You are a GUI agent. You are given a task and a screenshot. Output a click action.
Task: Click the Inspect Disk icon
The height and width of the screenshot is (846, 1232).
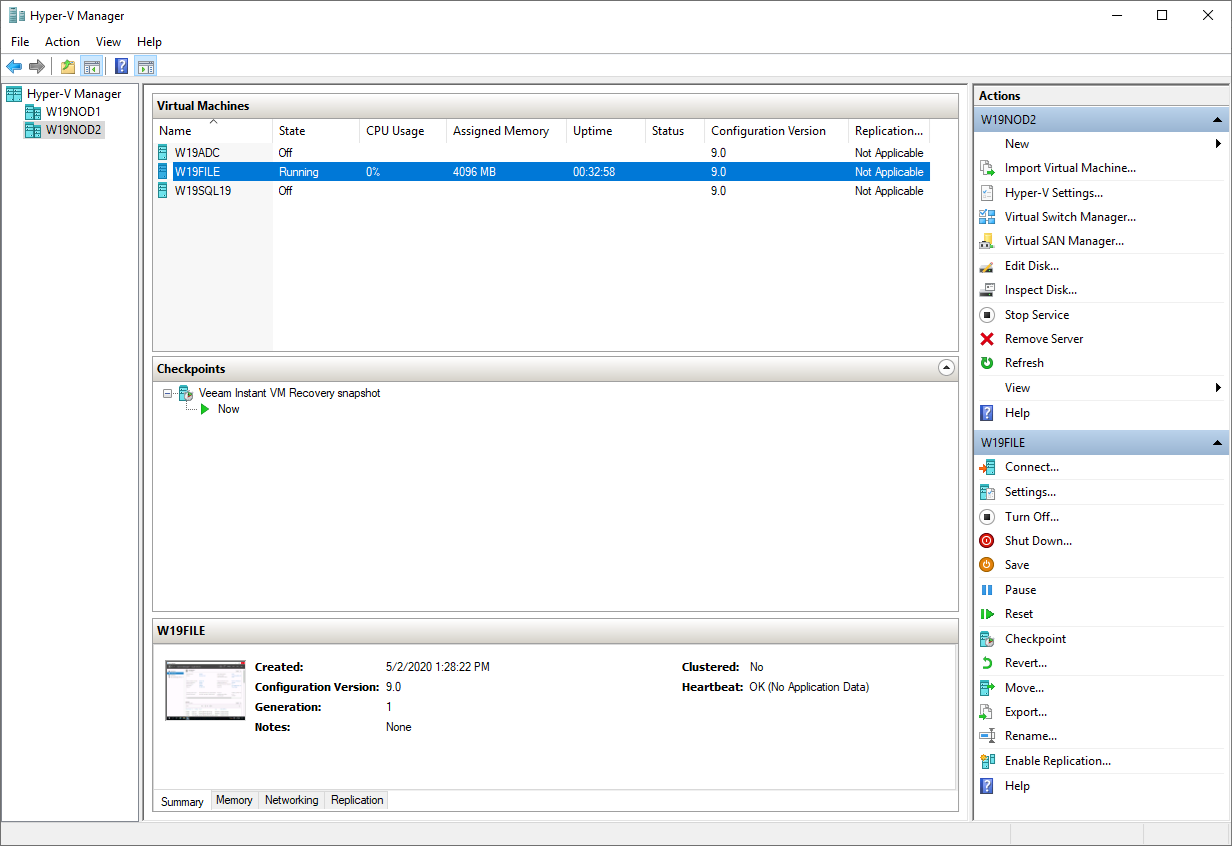coord(987,290)
